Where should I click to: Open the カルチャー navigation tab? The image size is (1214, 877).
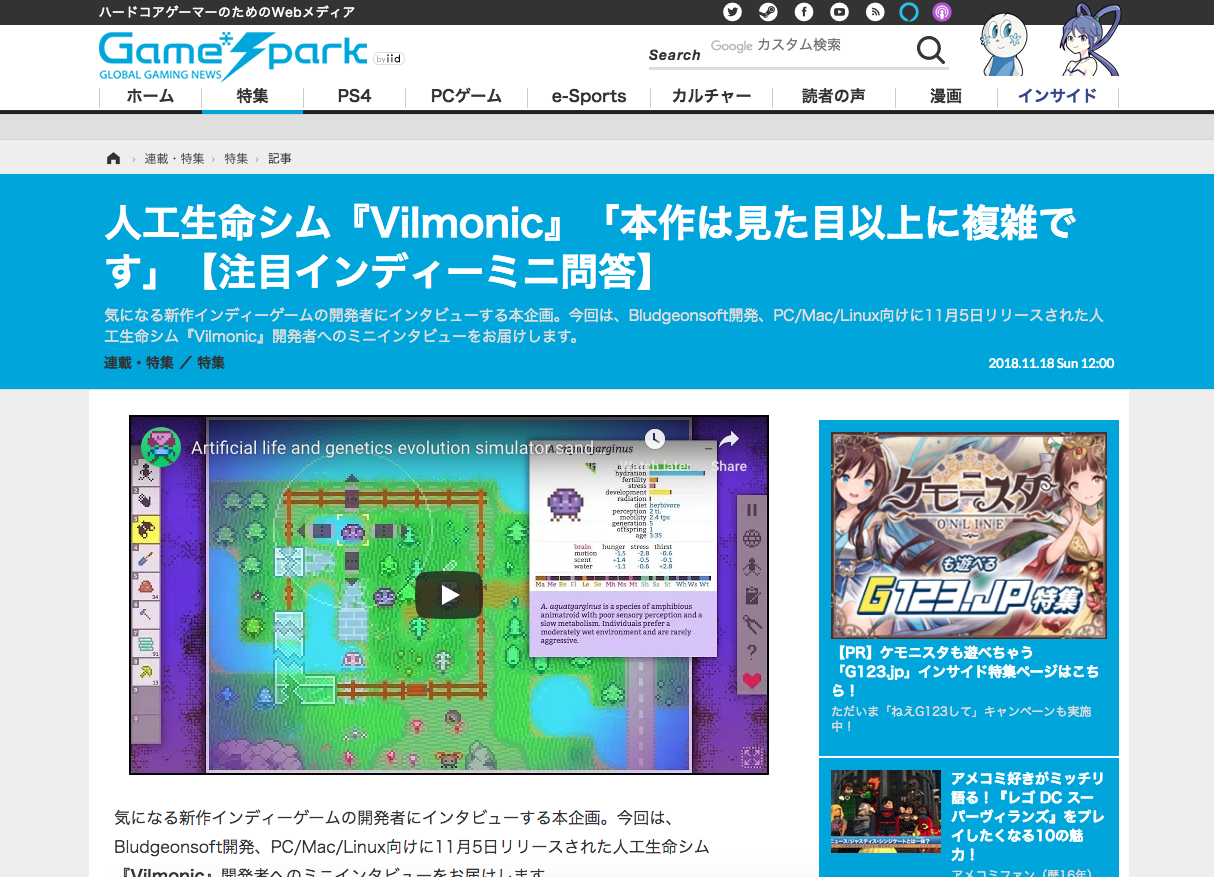[x=711, y=97]
